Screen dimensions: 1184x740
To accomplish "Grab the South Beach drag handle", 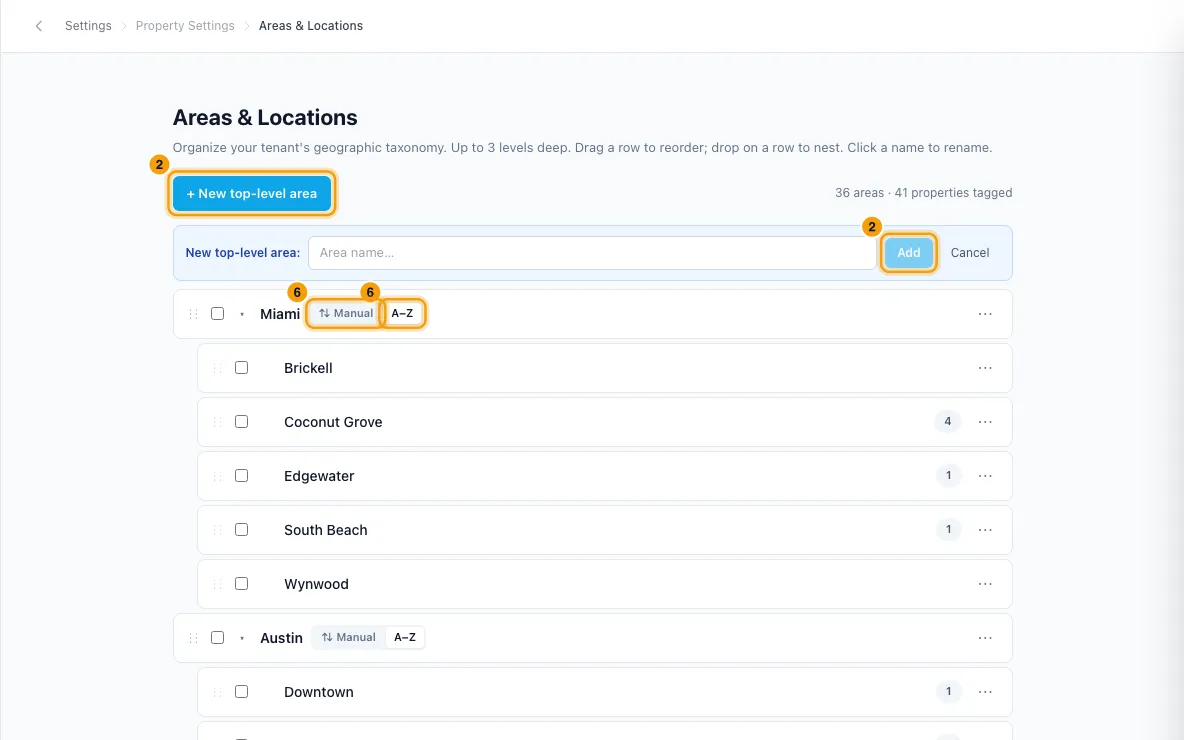I will 217,530.
